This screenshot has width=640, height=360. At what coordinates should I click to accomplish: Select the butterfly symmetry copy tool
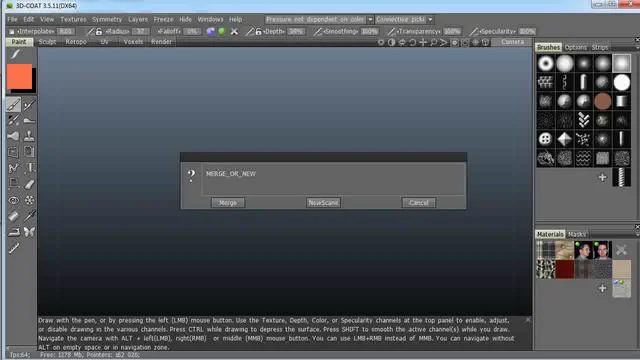pos(29,232)
